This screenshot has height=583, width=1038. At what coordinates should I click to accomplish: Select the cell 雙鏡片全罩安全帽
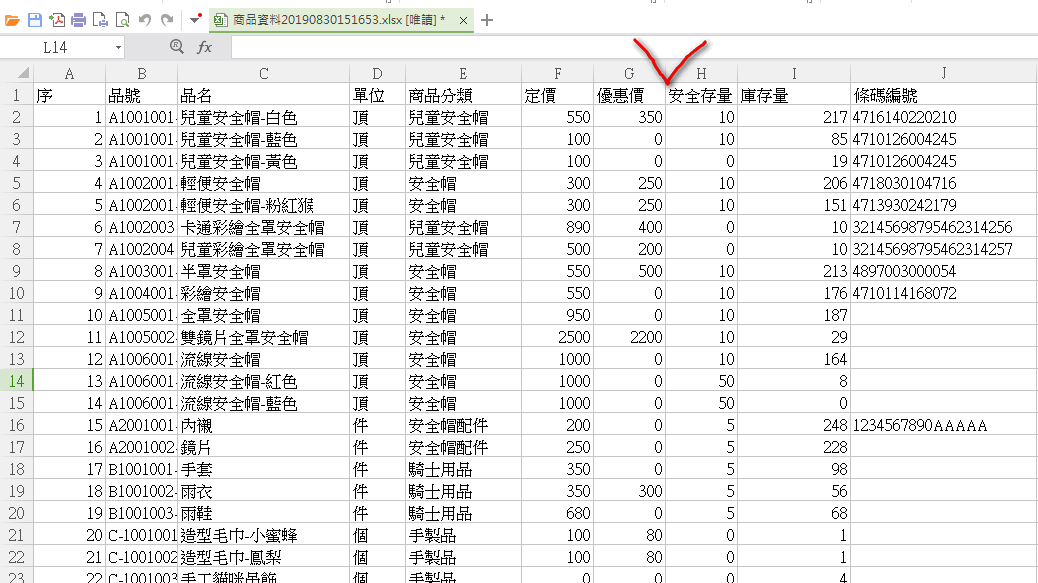263,337
